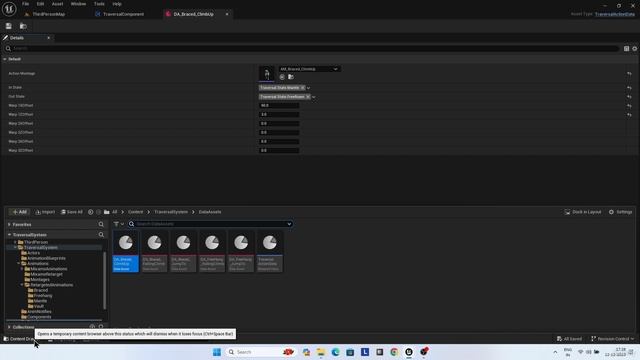Open Microsoft Edge from the taskbar
640x360 pixels.
[x=336, y=352]
